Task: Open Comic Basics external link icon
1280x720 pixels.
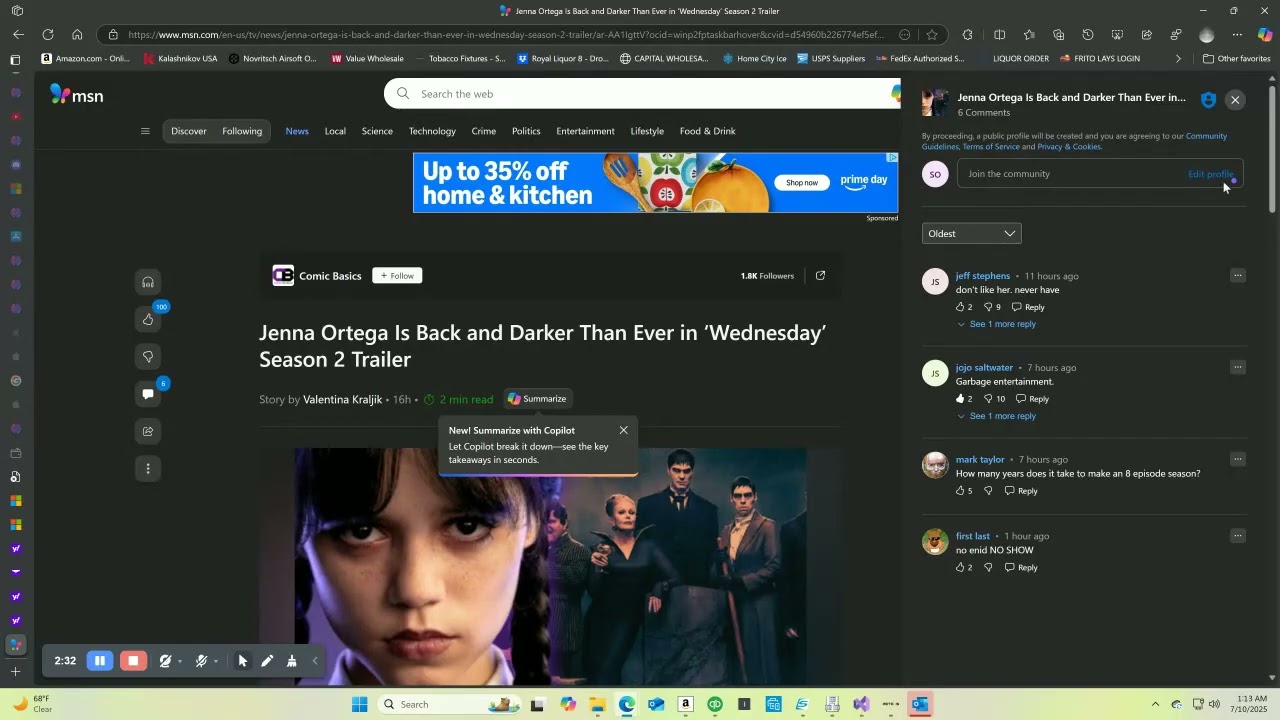Action: click(x=820, y=276)
